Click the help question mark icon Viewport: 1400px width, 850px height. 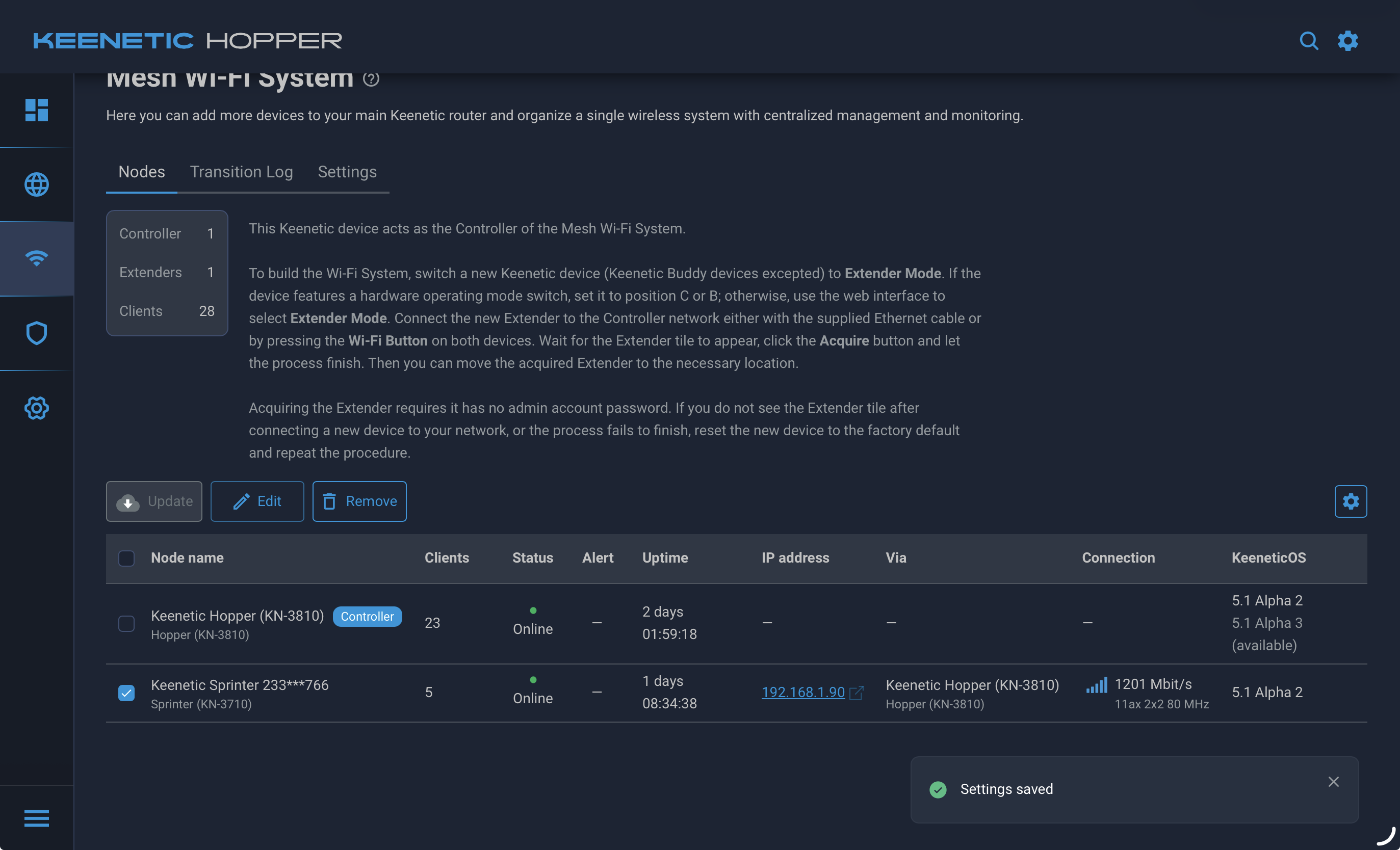coord(371,79)
